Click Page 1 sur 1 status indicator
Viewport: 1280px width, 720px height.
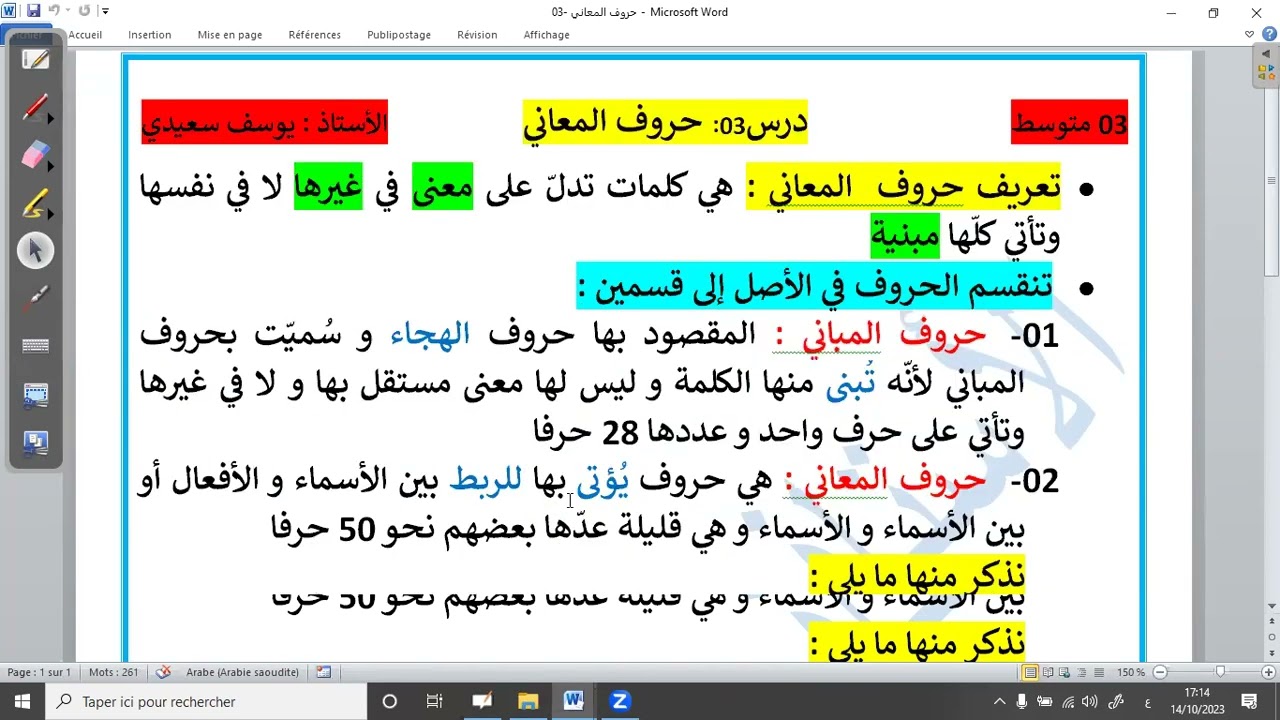click(39, 672)
